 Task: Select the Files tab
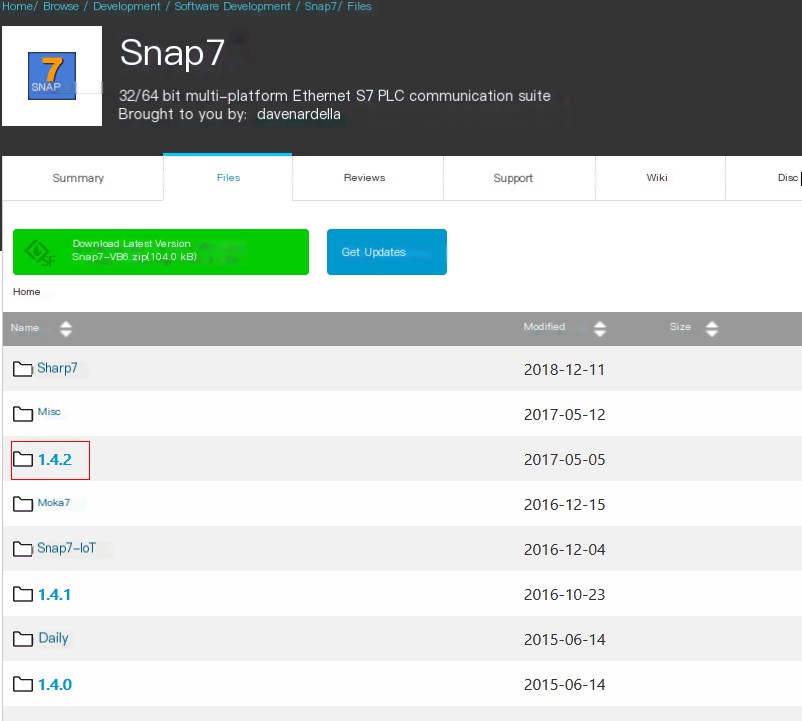228,177
